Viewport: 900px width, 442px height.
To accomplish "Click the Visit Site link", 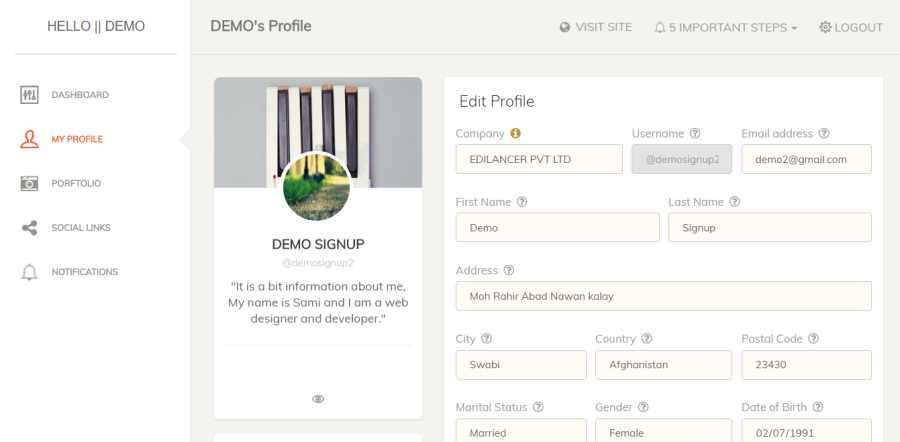I will pos(596,27).
